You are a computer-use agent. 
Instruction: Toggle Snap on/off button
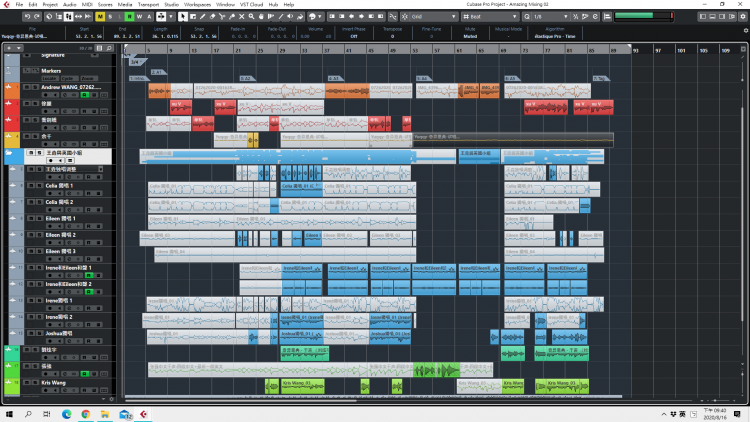tap(405, 17)
